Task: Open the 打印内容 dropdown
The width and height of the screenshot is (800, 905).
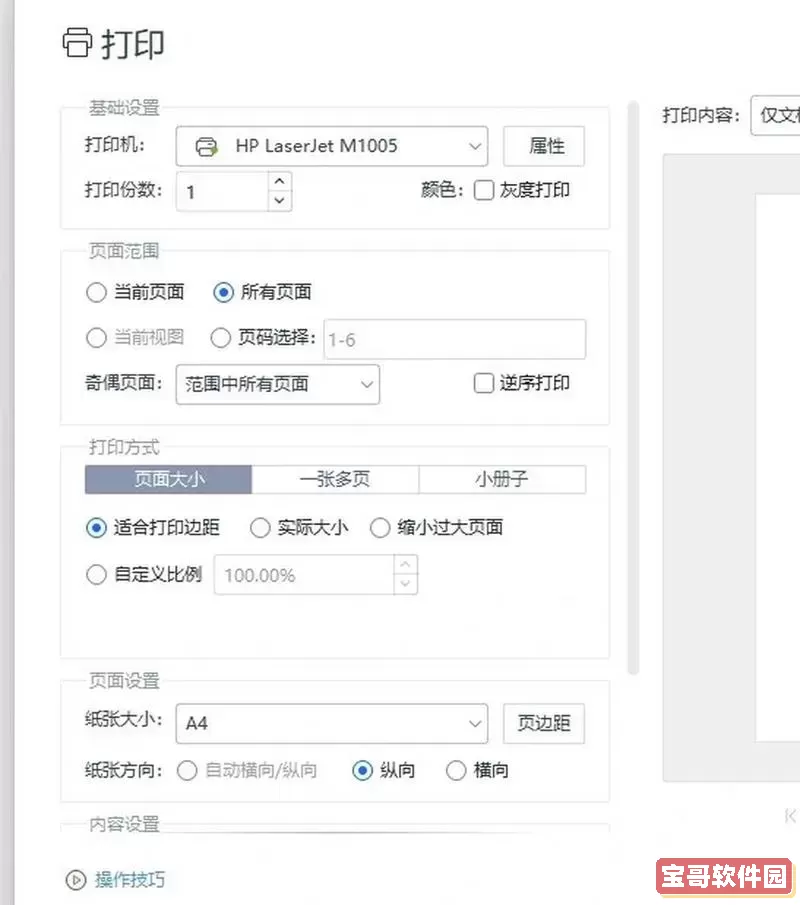Action: coord(775,115)
